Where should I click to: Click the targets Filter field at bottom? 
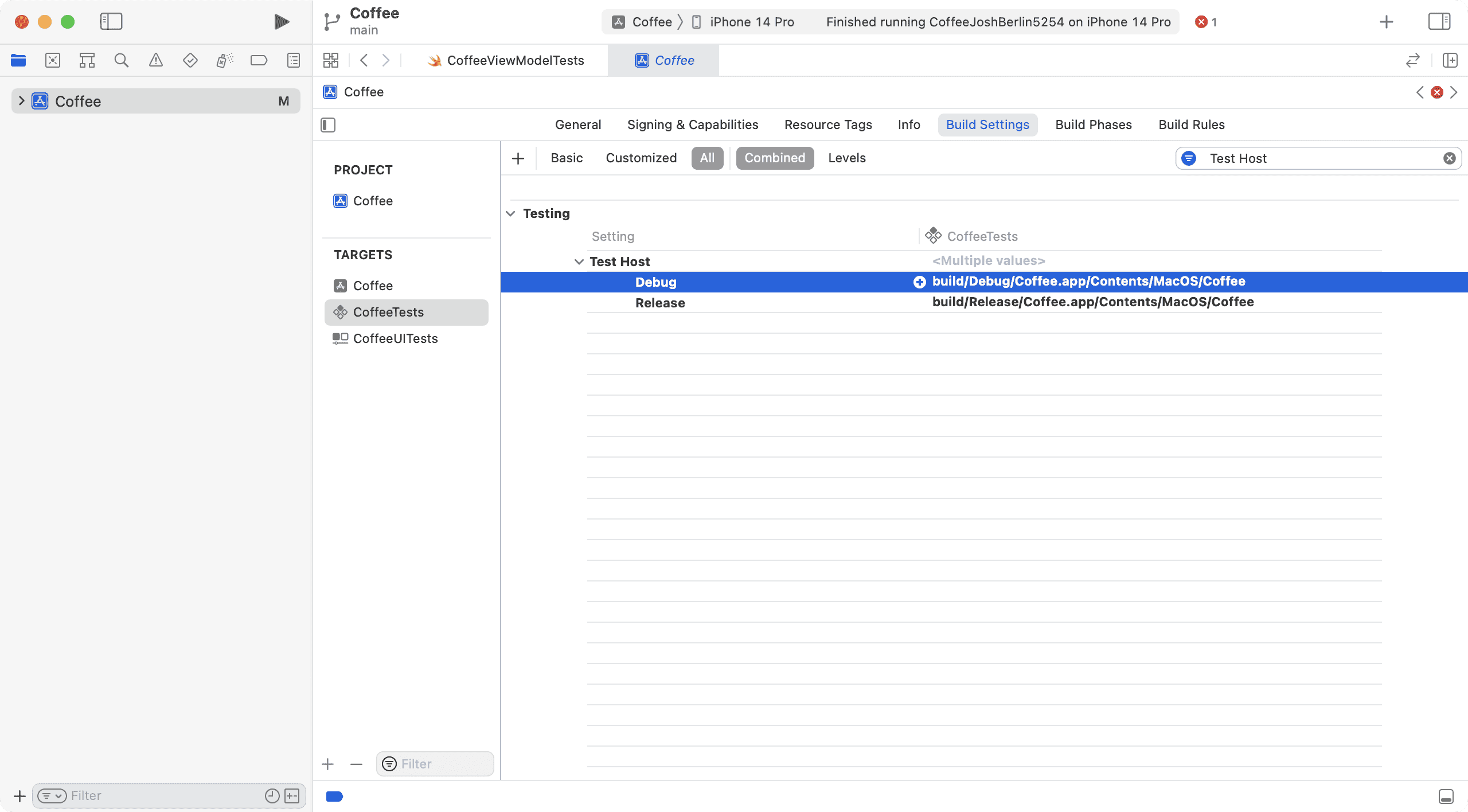pyautogui.click(x=434, y=763)
